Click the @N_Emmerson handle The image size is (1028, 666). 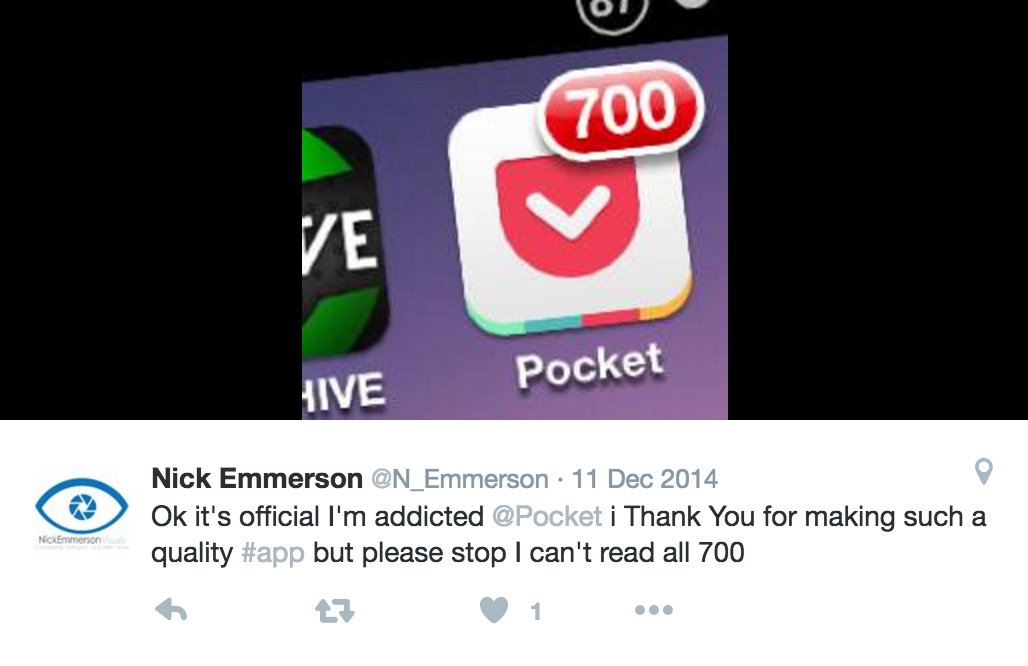point(460,479)
